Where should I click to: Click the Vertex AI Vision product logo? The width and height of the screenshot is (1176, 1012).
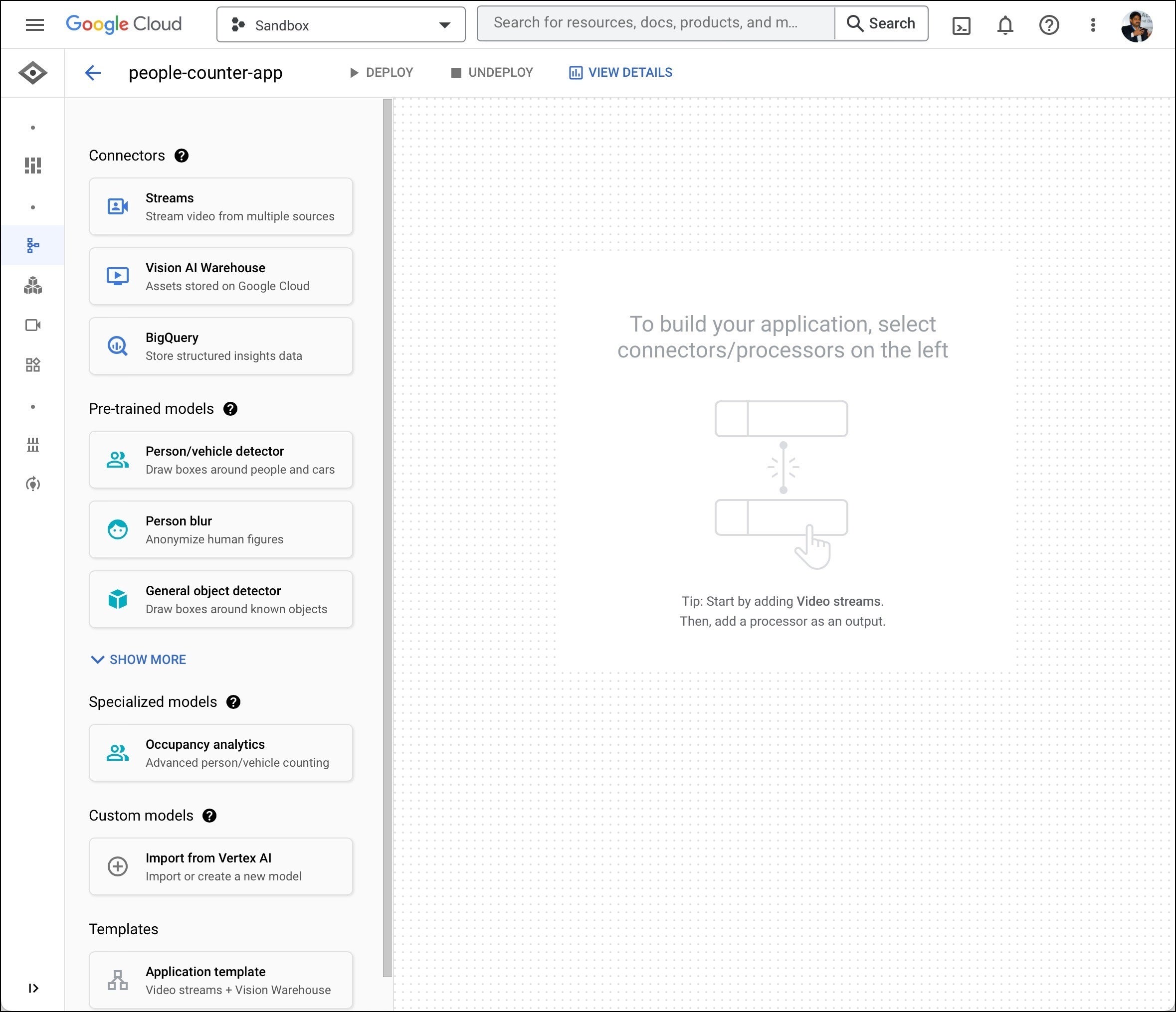coord(33,73)
